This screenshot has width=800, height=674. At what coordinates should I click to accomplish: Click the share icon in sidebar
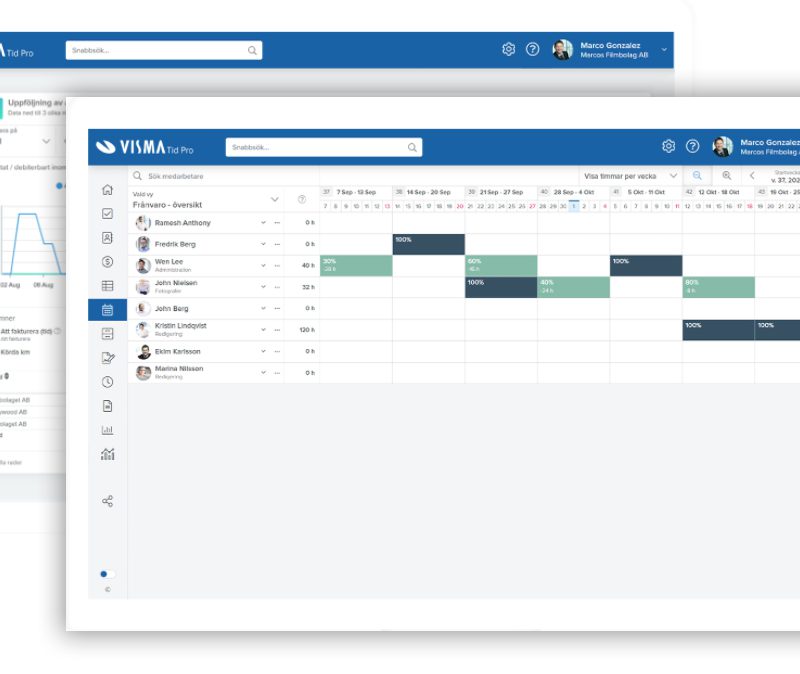point(107,501)
